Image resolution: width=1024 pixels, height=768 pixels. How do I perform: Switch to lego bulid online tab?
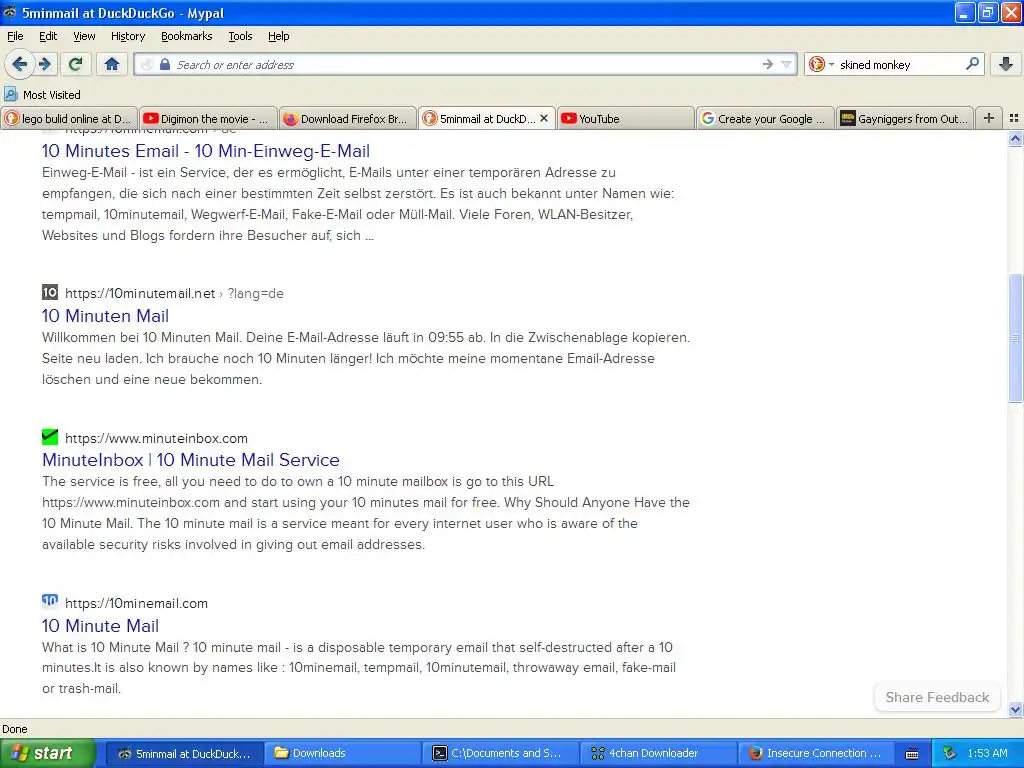pos(69,118)
